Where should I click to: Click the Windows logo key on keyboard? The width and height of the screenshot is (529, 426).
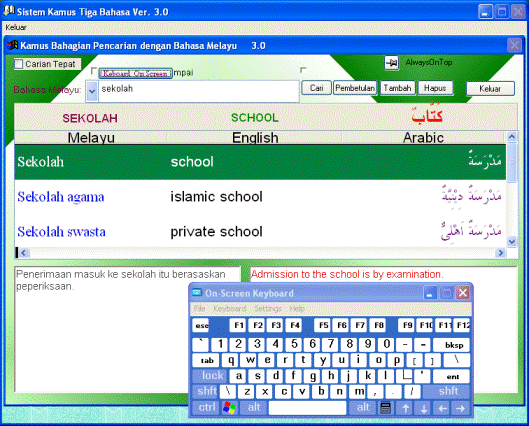[x=229, y=408]
